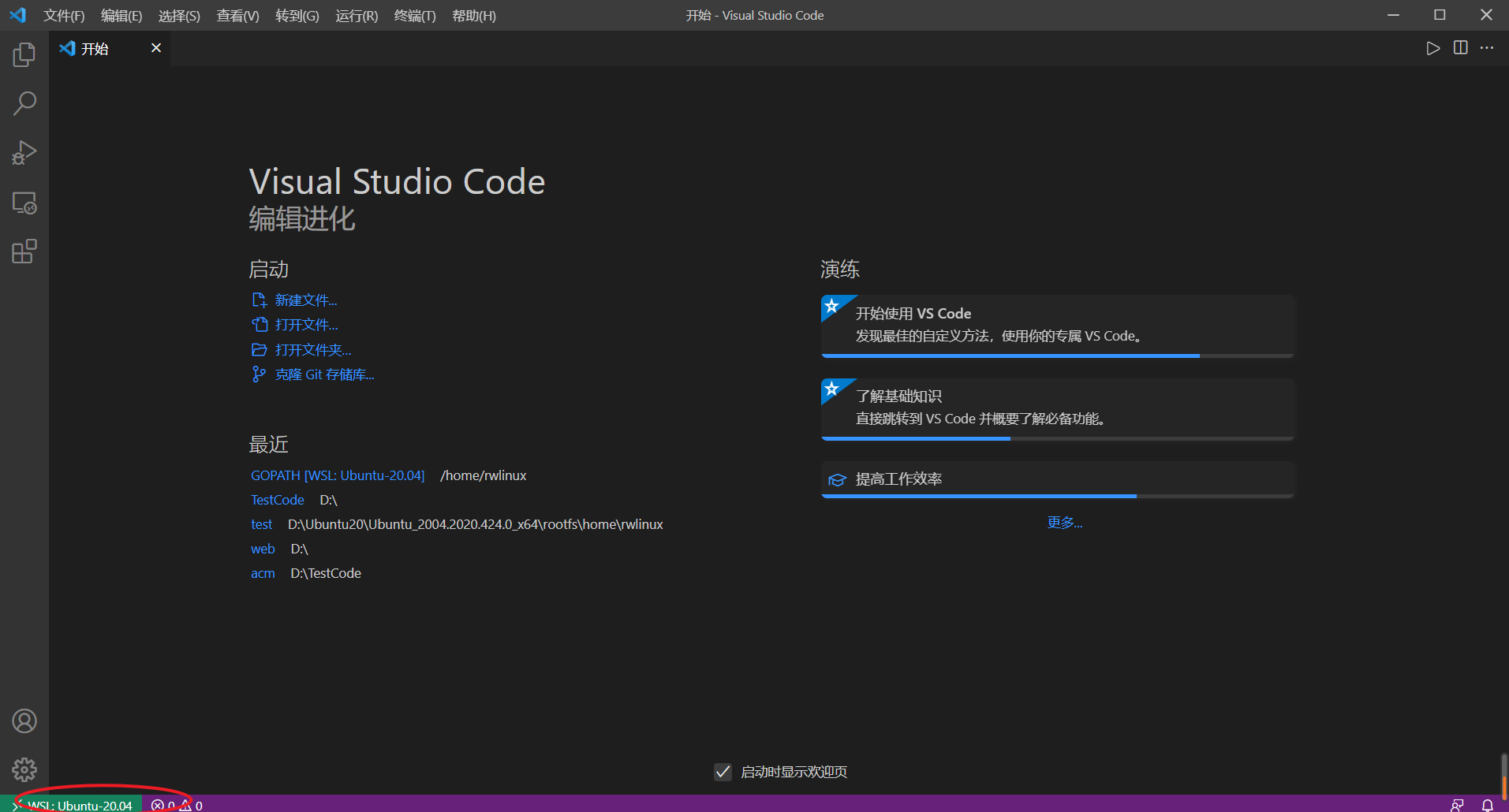Click the Visual Studio Code heading text
This screenshot has height=812, width=1509.
point(397,181)
